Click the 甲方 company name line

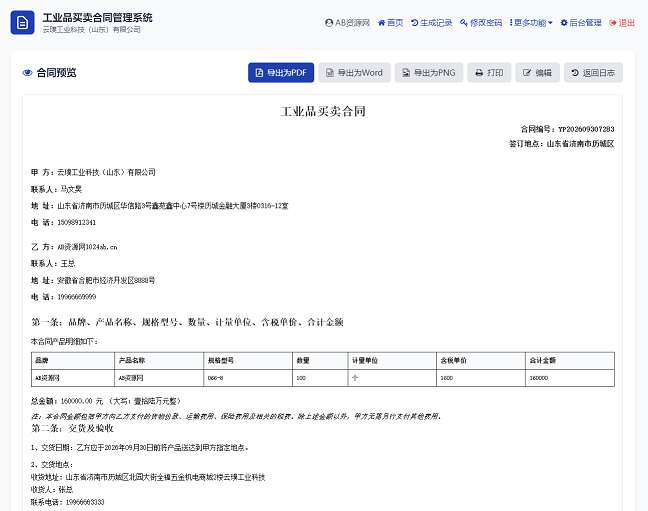click(93, 172)
